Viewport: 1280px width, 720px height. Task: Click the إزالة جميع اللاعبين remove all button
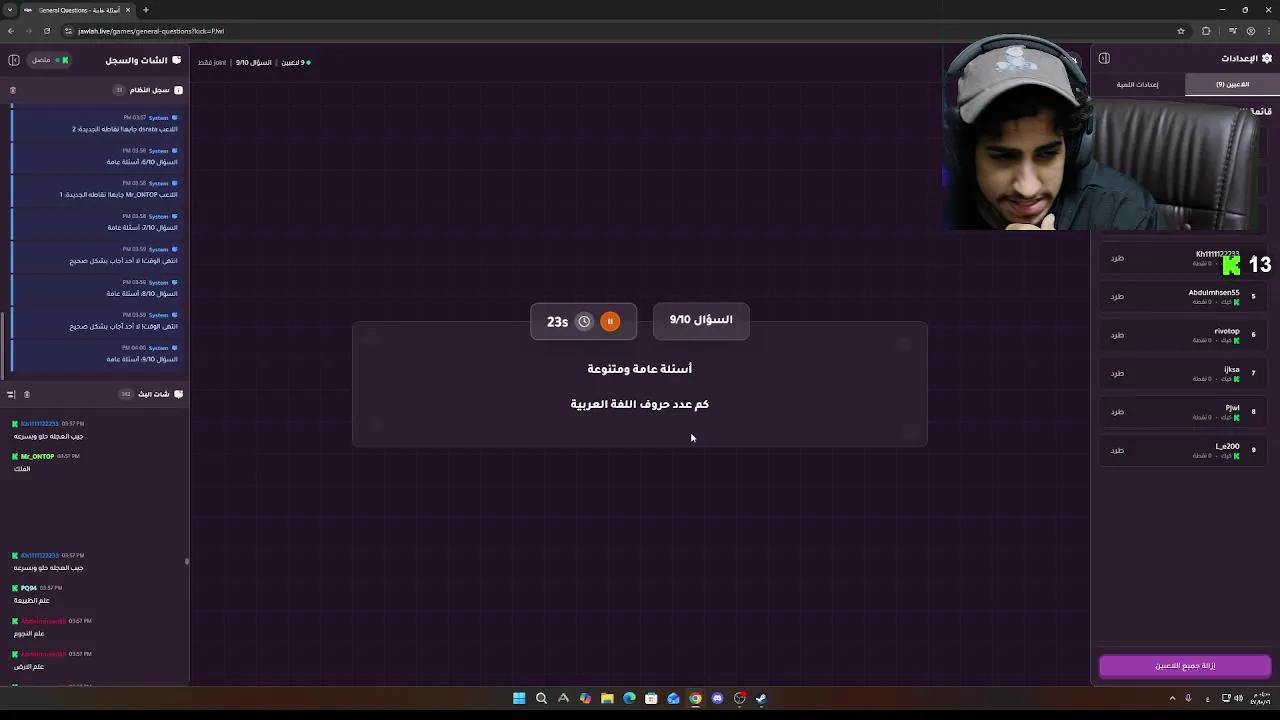pyautogui.click(x=1185, y=666)
